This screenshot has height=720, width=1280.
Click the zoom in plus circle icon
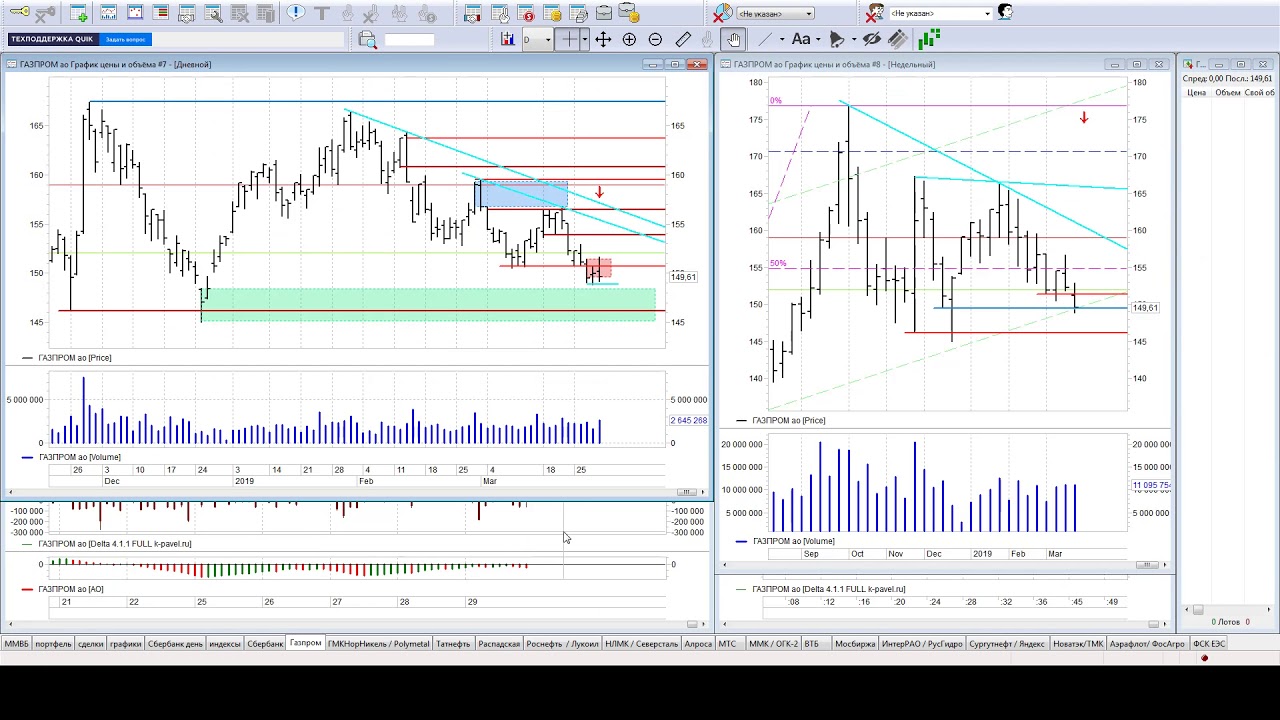point(629,39)
